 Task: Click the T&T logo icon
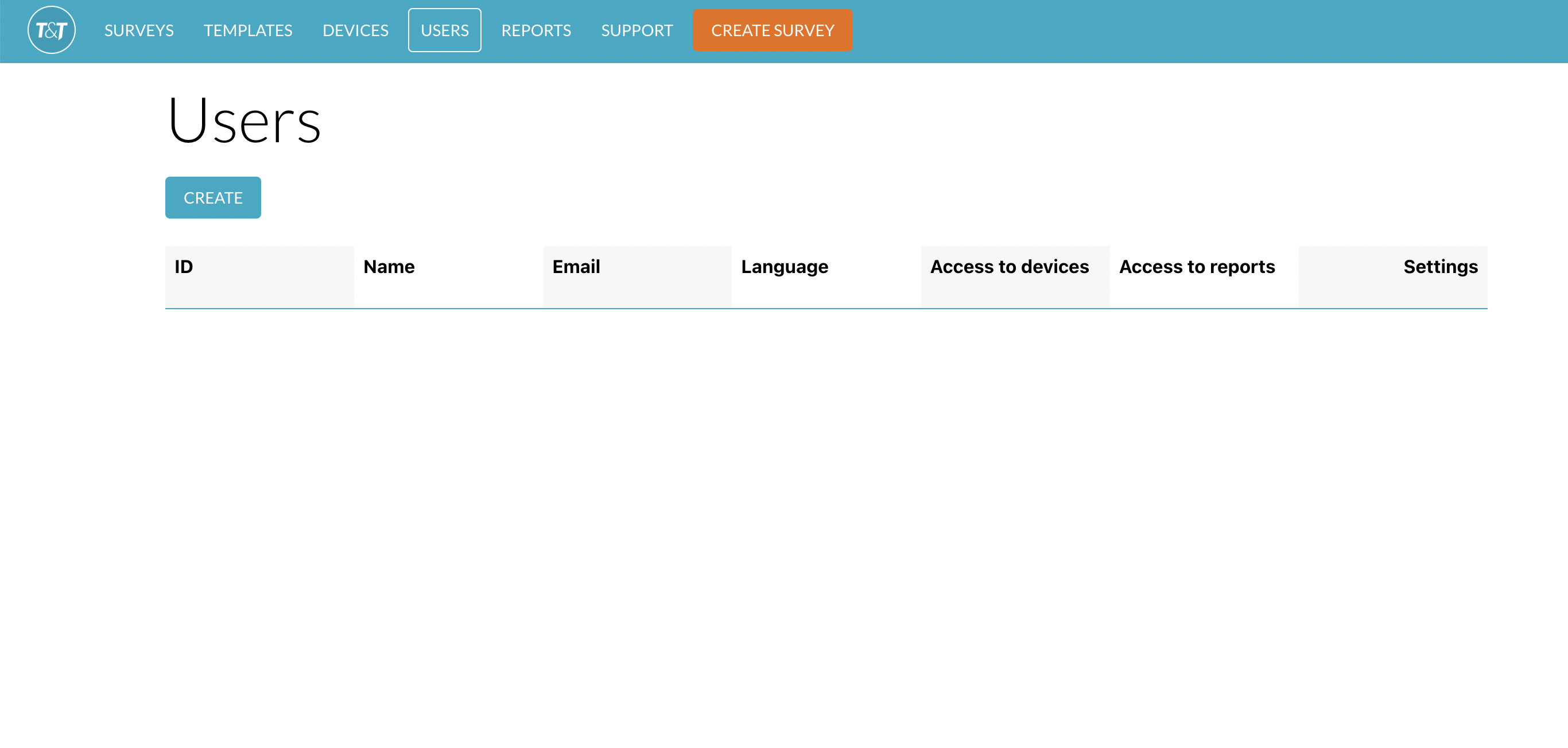[x=51, y=30]
